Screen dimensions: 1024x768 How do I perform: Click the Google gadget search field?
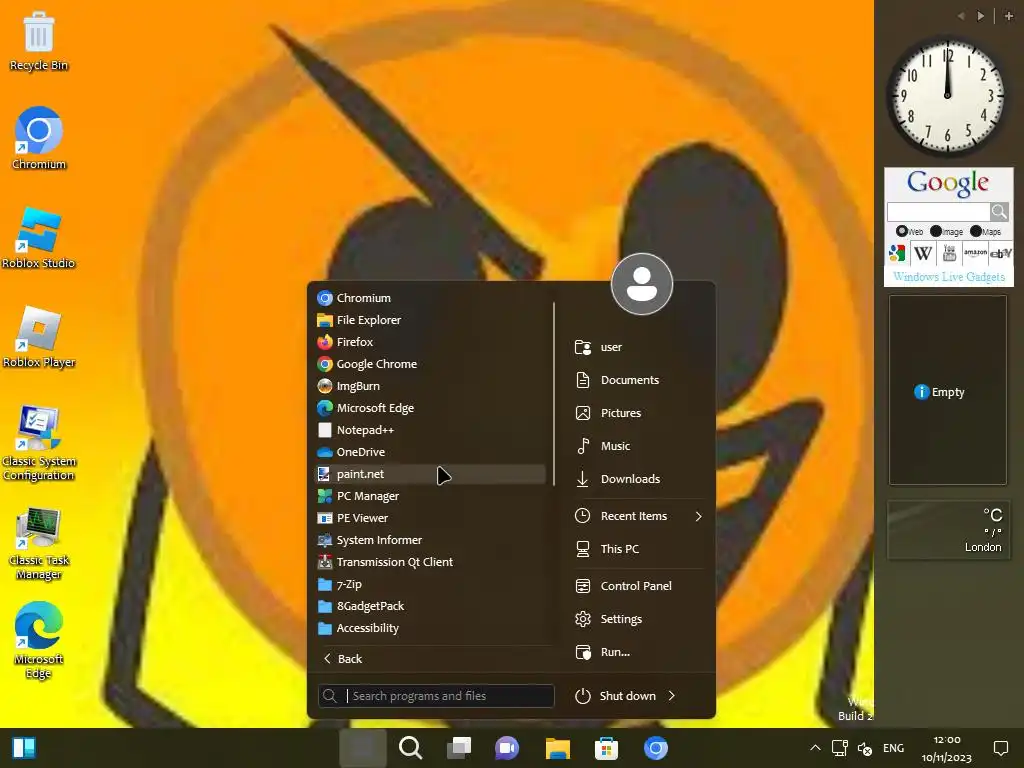[x=938, y=212]
